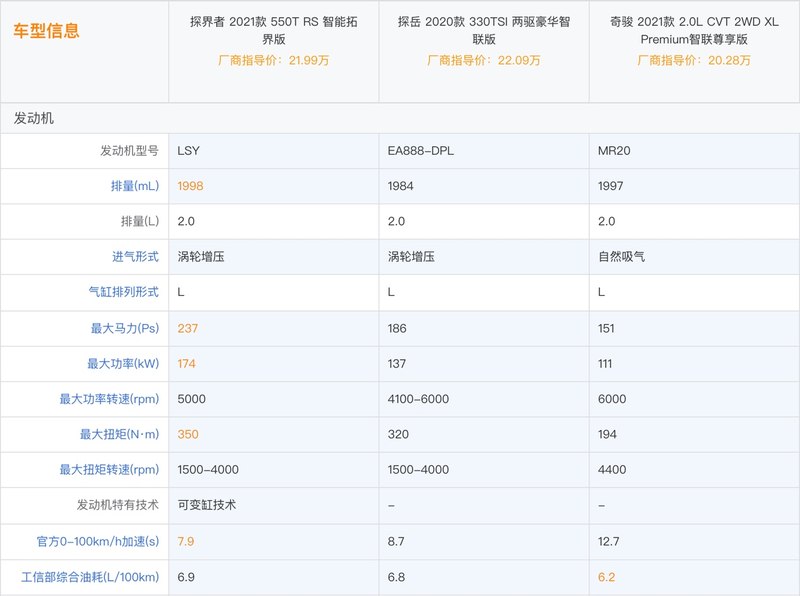Select the 发动机型号 row label
800x596 pixels.
130,151
